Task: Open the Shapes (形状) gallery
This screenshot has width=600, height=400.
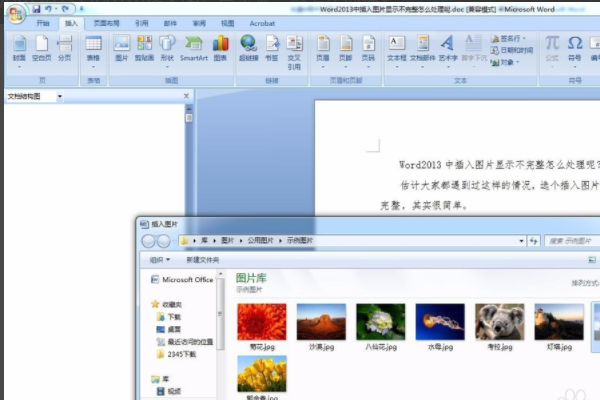Action: pyautogui.click(x=167, y=51)
